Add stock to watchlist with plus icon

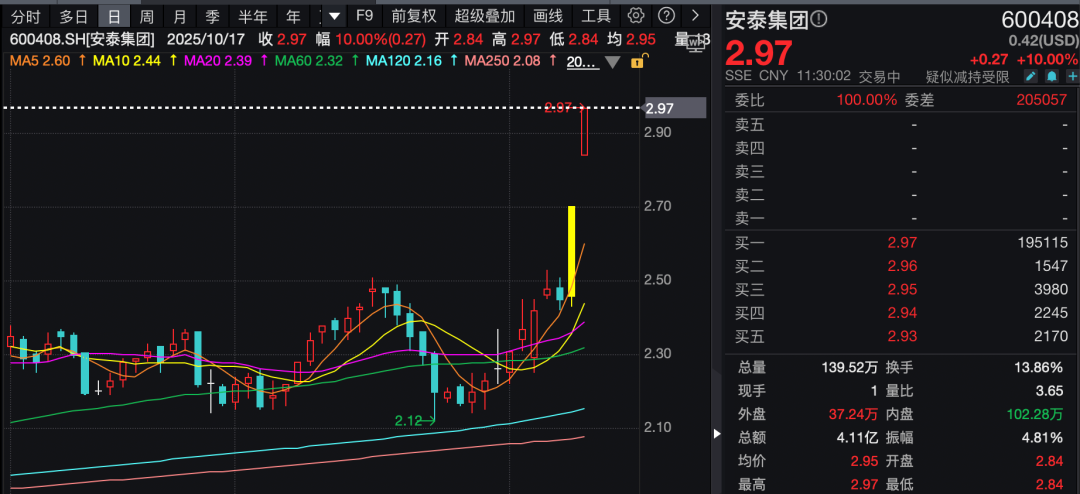point(1069,76)
